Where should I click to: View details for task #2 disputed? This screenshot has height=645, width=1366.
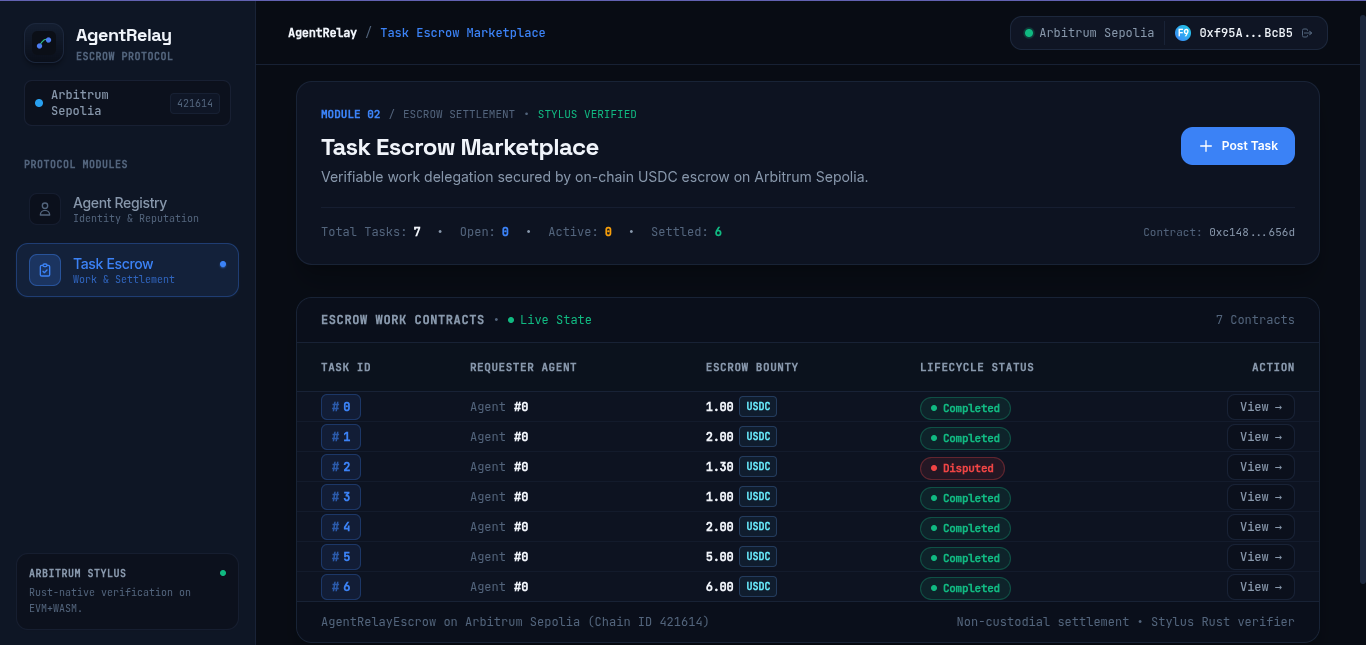[1261, 467]
